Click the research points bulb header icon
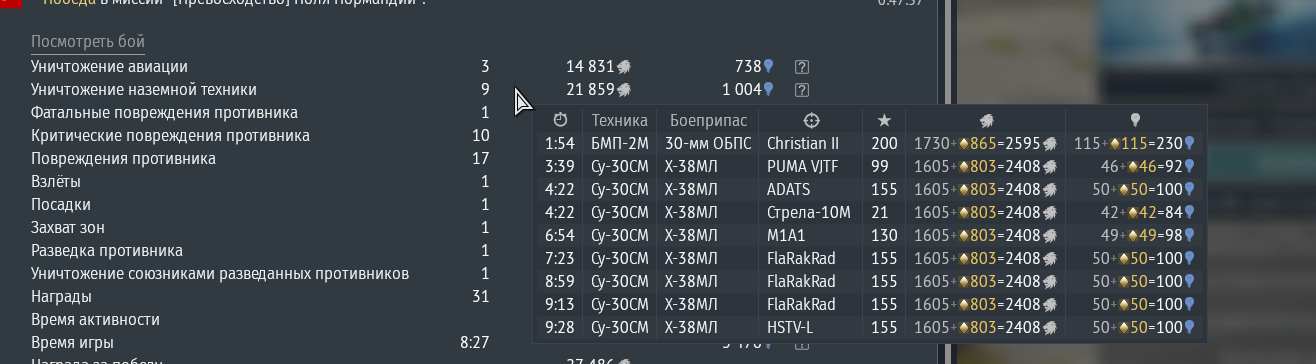The image size is (1316, 364). point(1135,120)
